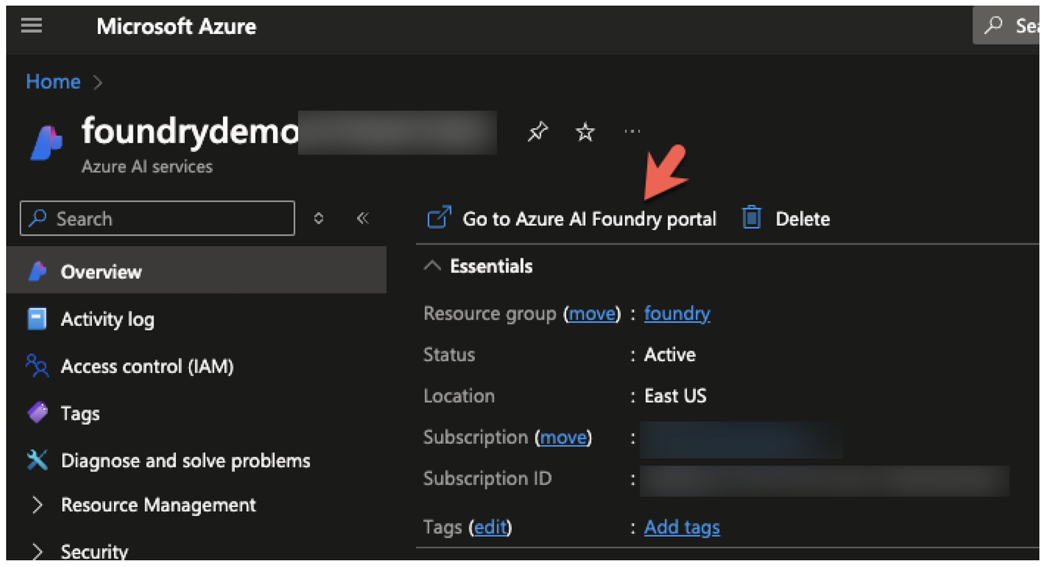Viewport: 1050px width, 567px height.
Task: Open the foundry resource group link
Action: pos(677,313)
